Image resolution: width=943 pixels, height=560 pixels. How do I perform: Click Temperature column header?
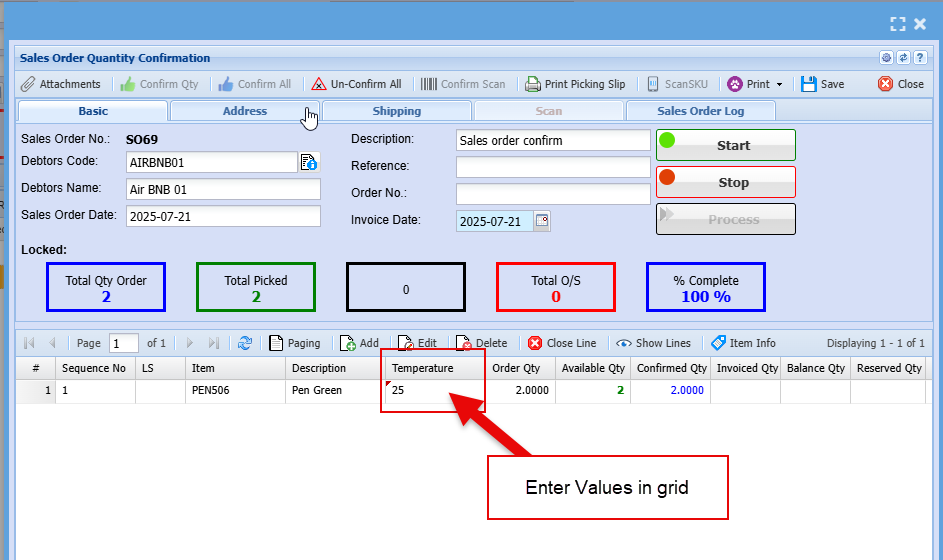[x=435, y=368]
